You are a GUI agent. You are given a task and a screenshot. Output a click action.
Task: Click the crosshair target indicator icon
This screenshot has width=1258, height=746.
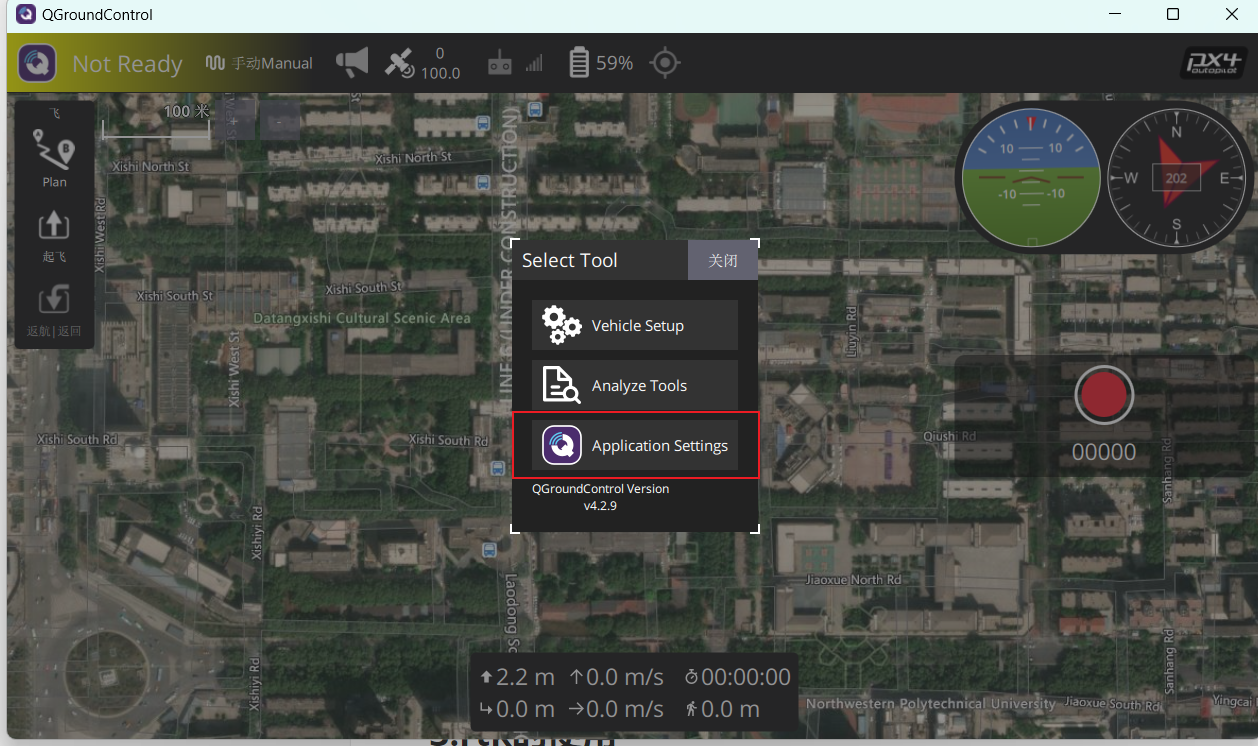(x=665, y=63)
